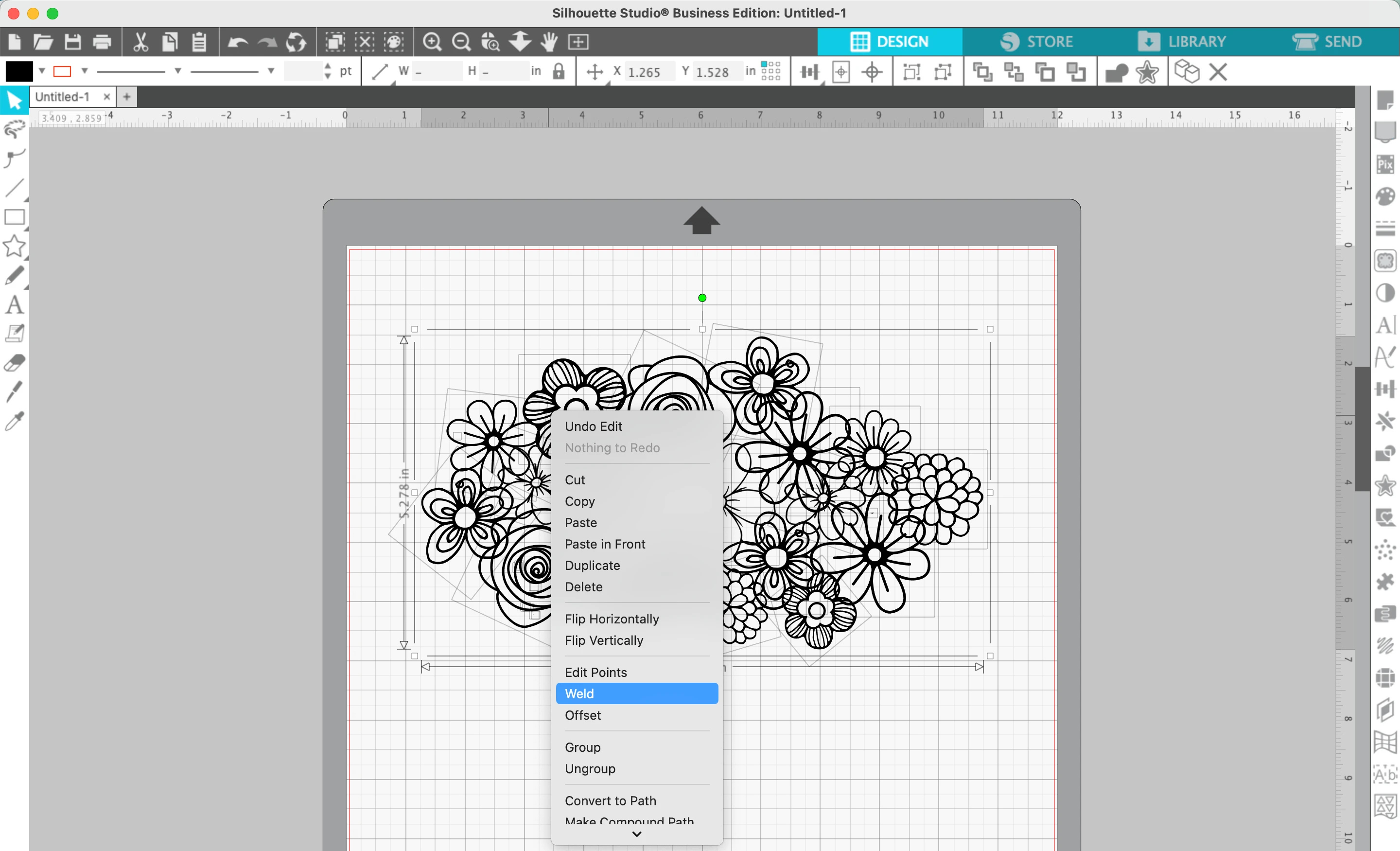
Task: Select Duplicate in the context menu
Action: 636,566
